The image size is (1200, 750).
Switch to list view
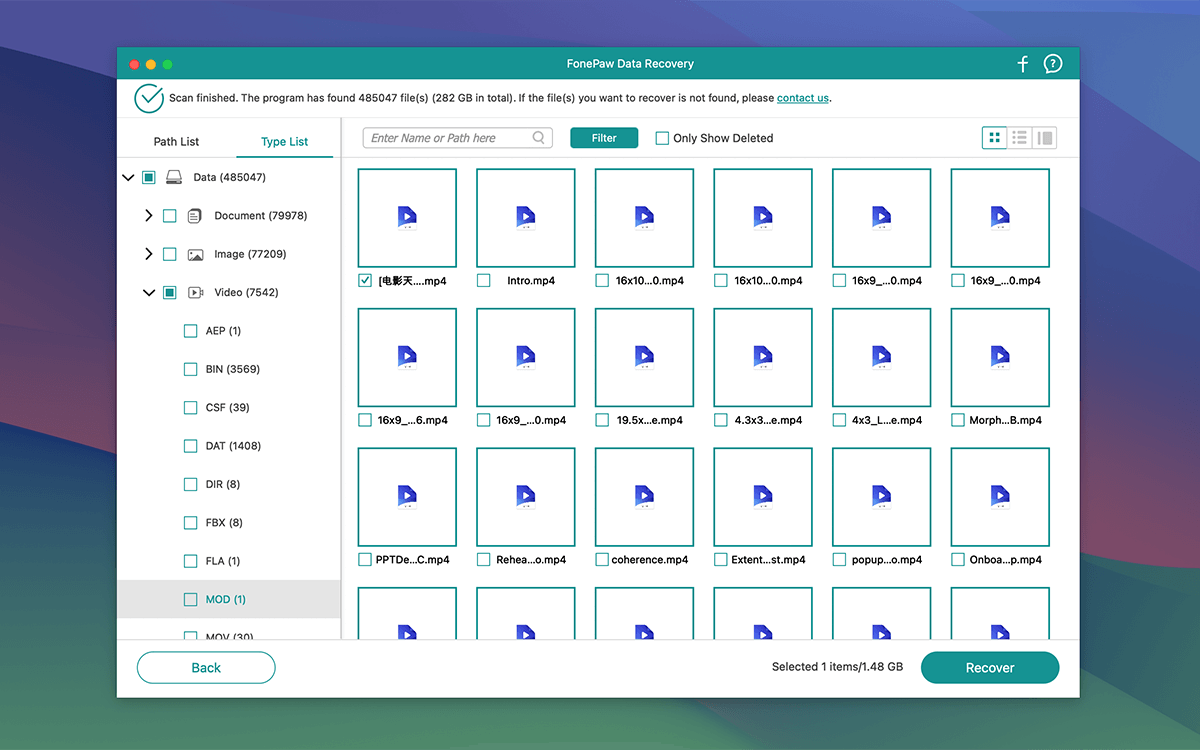click(1019, 138)
